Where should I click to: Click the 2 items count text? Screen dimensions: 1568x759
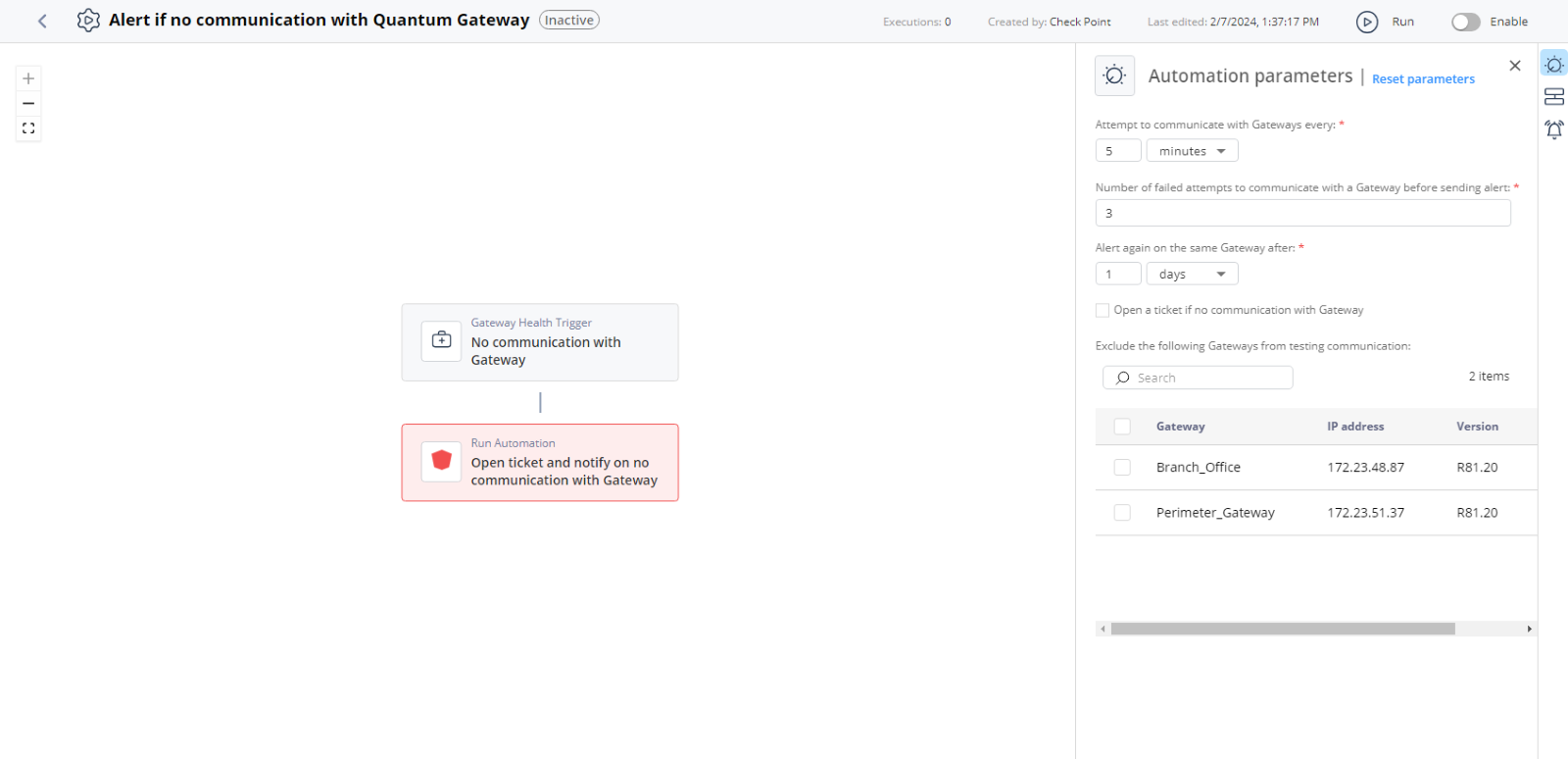tap(1489, 377)
